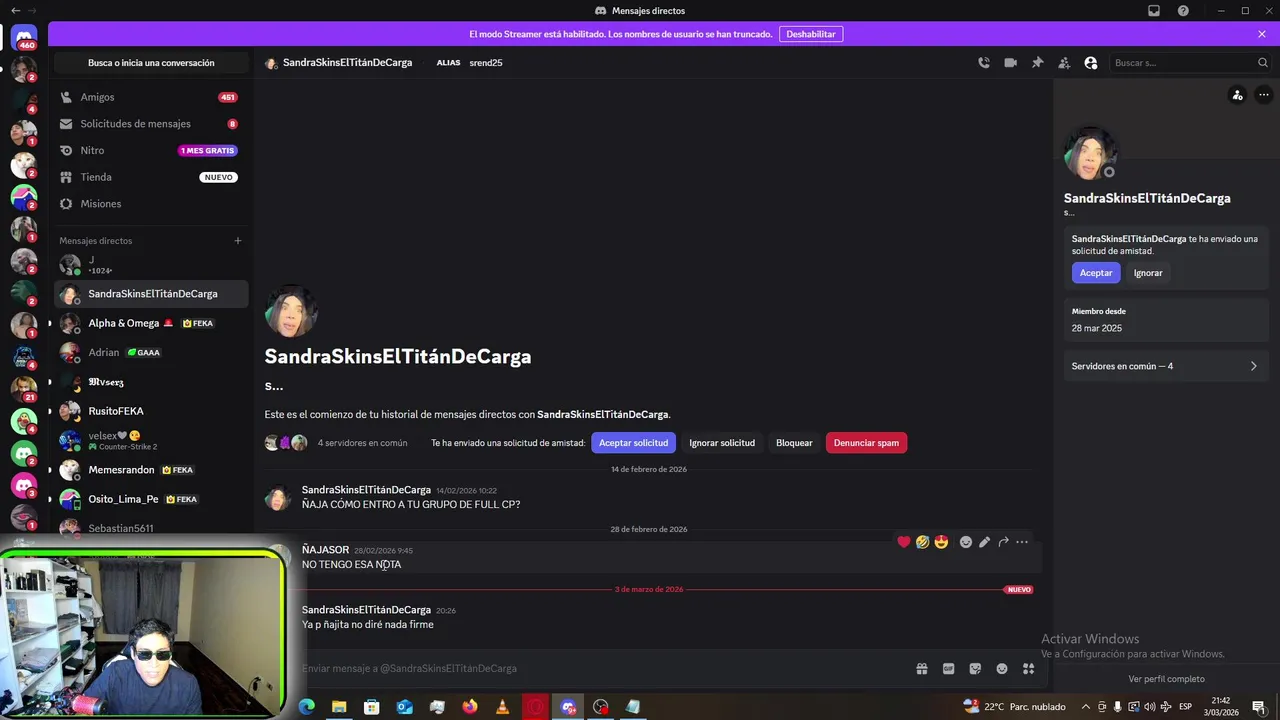Click DM entry J in sidebar

[149, 265]
